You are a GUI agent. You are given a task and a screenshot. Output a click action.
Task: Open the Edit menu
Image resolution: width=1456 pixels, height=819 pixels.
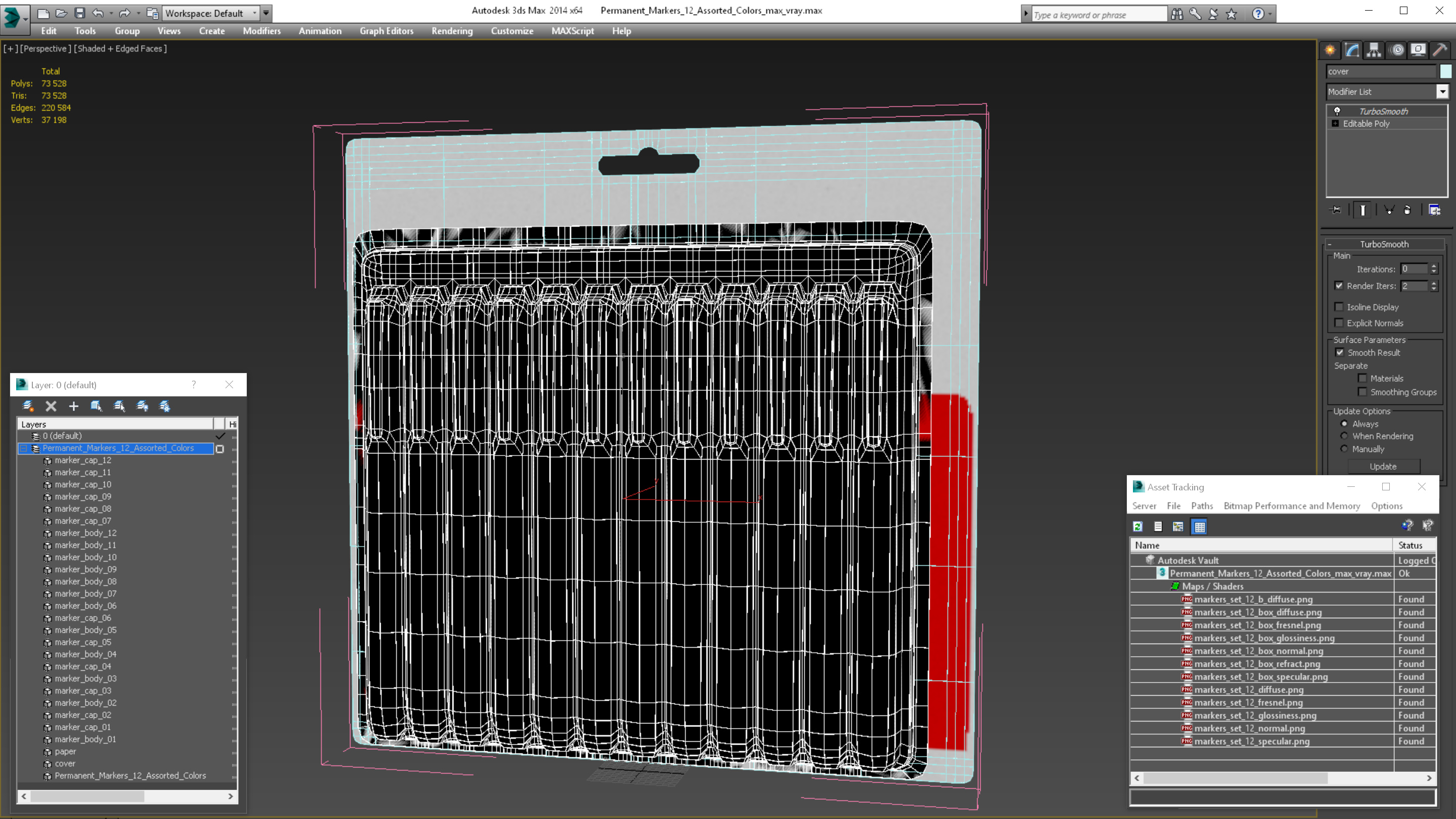(x=49, y=31)
